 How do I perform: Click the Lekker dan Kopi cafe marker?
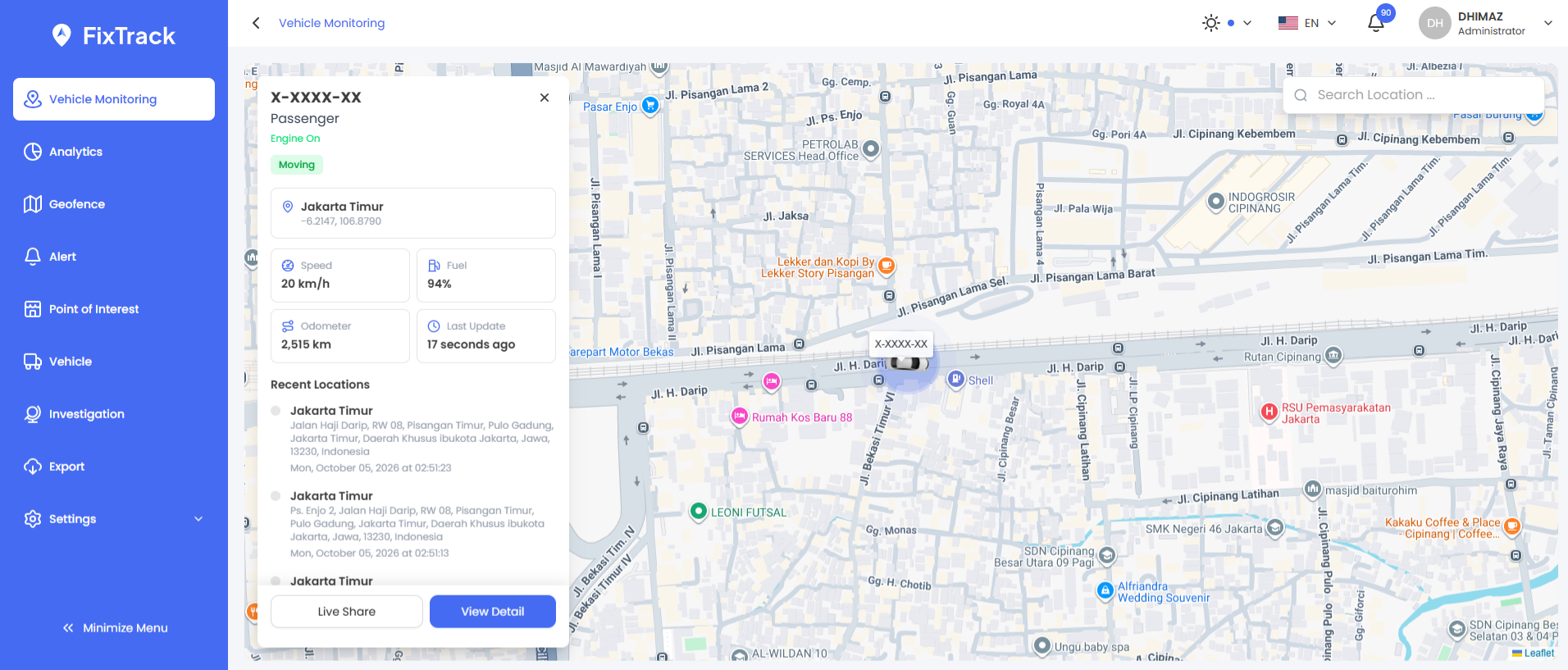tap(887, 266)
